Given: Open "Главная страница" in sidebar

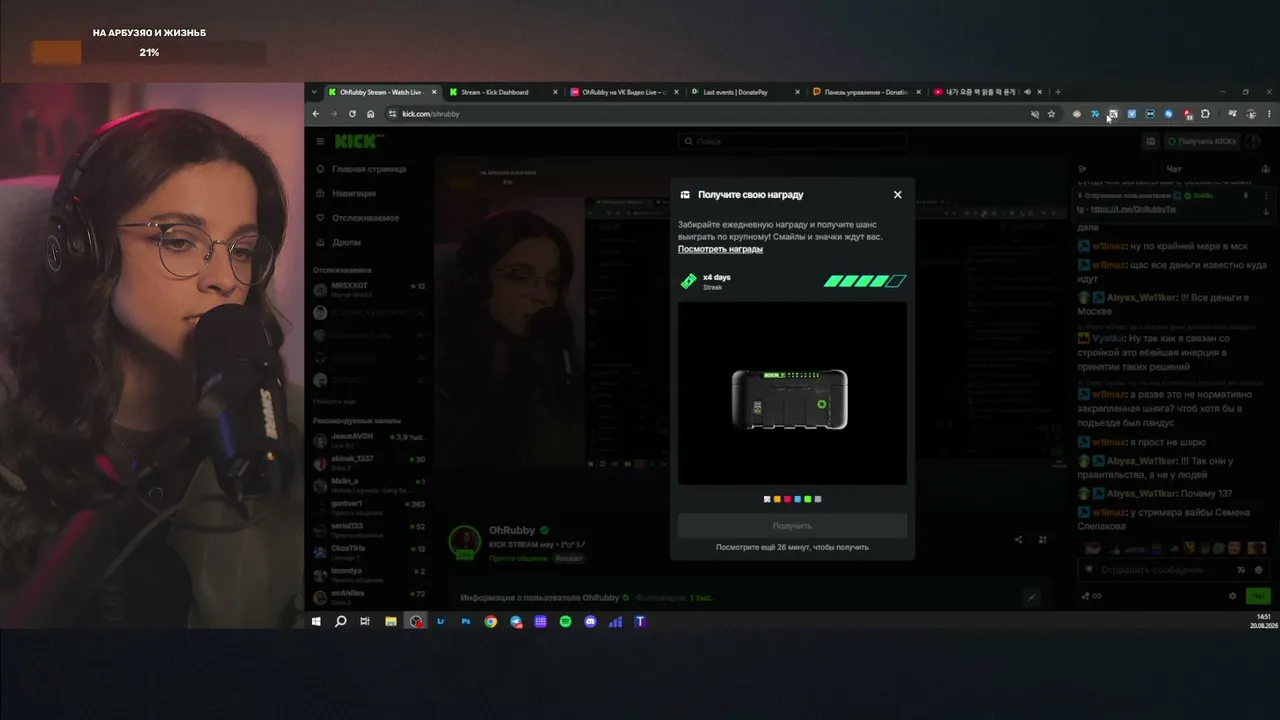Looking at the screenshot, I should click(362, 169).
